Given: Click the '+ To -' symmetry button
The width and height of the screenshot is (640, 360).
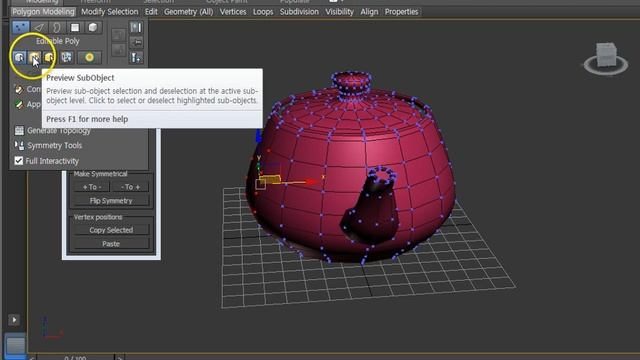Looking at the screenshot, I should click(92, 187).
